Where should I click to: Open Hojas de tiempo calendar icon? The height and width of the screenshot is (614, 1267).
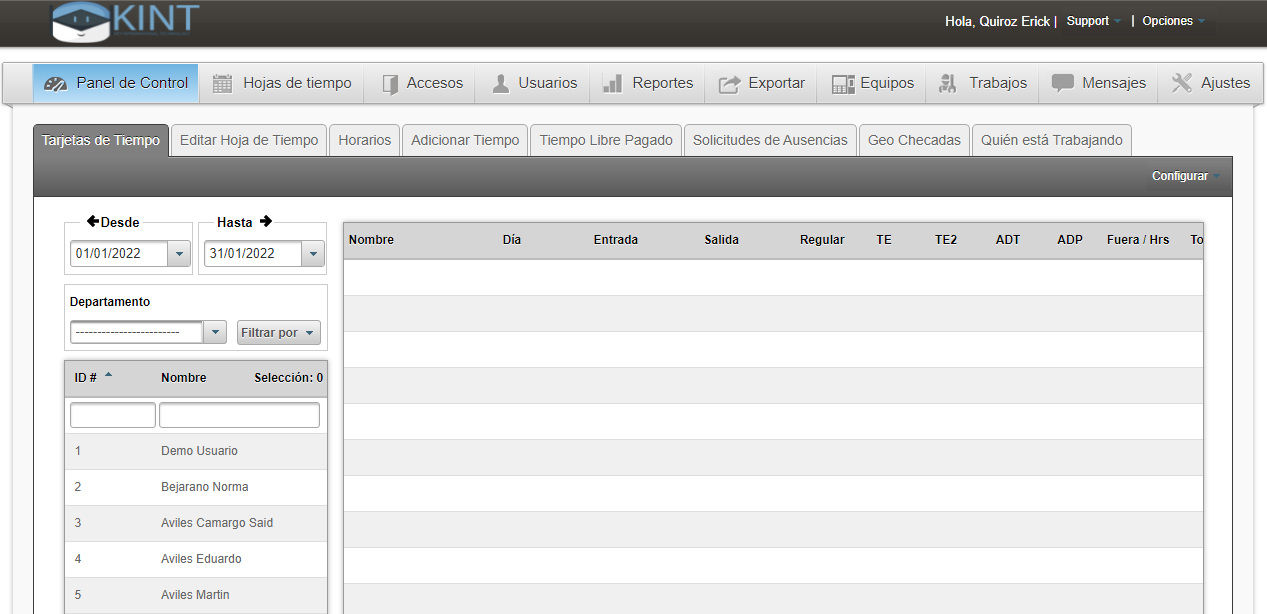(x=222, y=84)
